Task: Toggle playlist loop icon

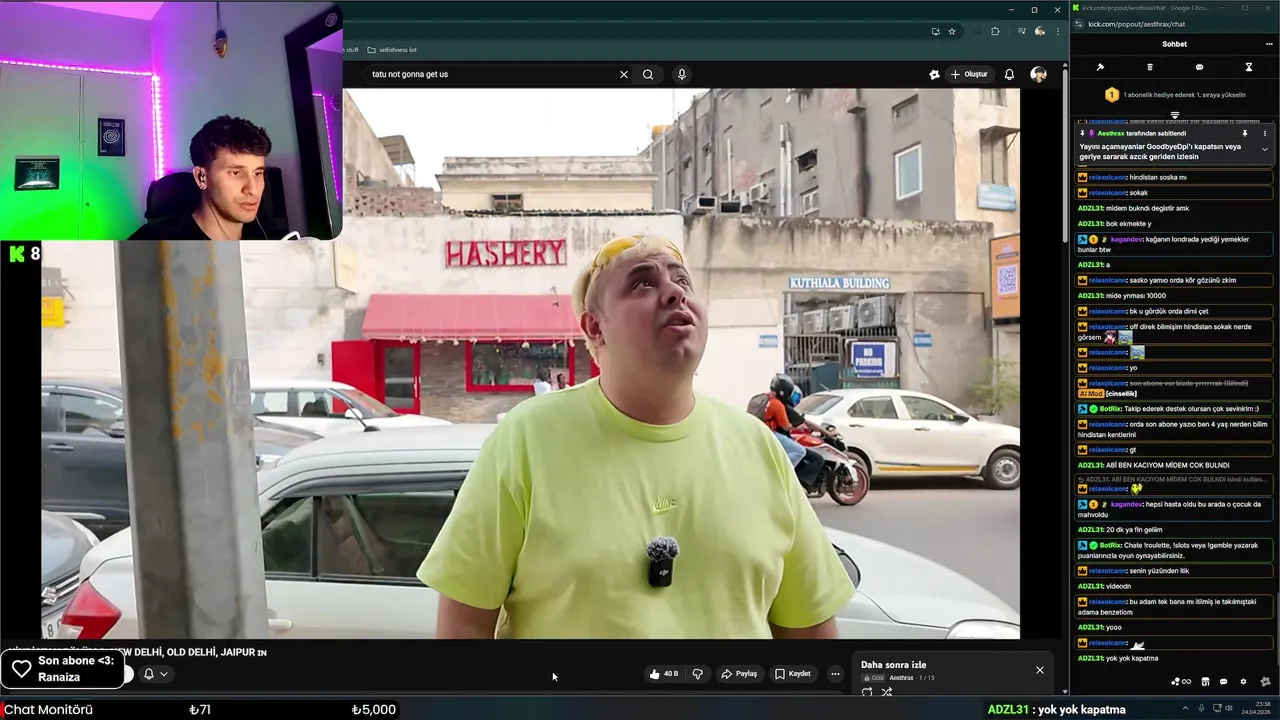Action: 867,691
